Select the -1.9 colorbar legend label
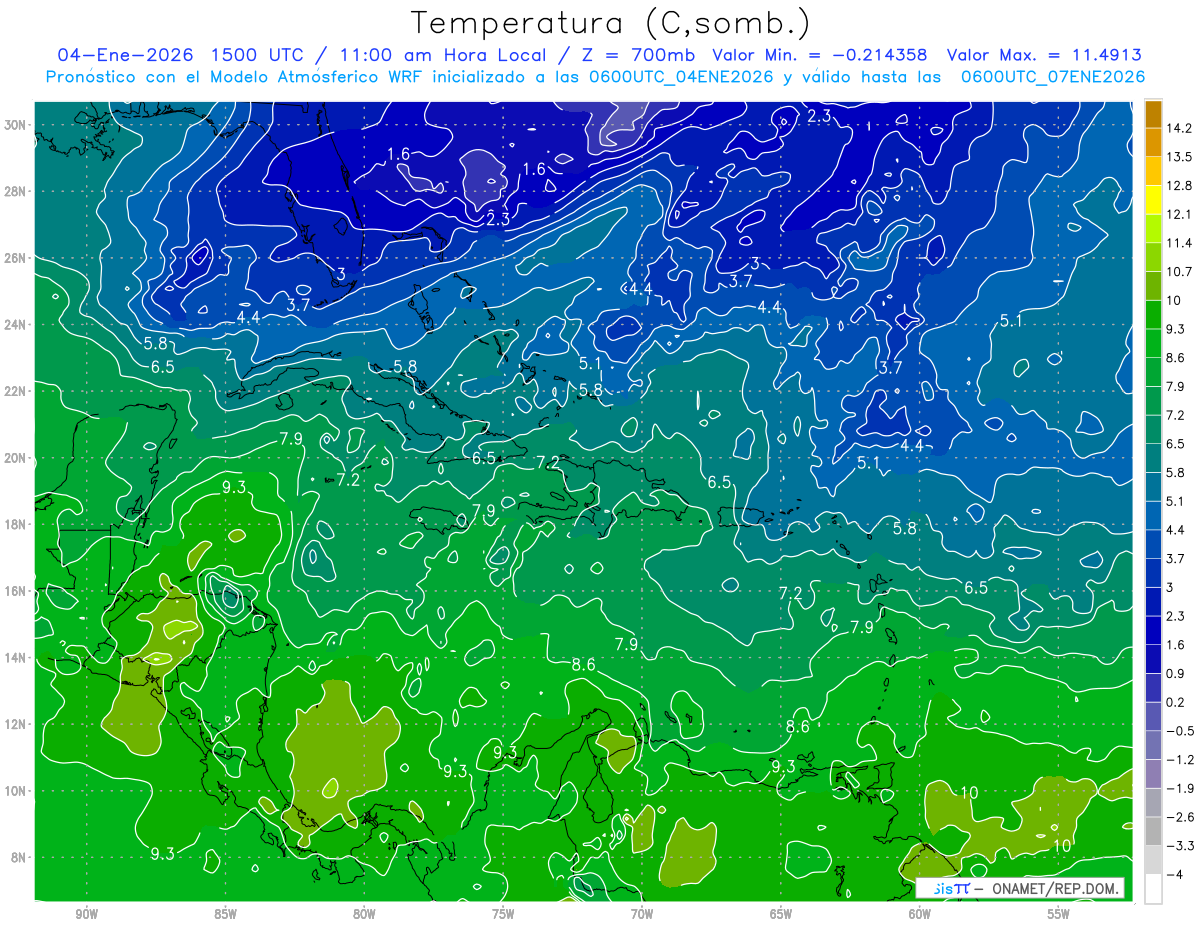1200x927 pixels. (x=1178, y=788)
